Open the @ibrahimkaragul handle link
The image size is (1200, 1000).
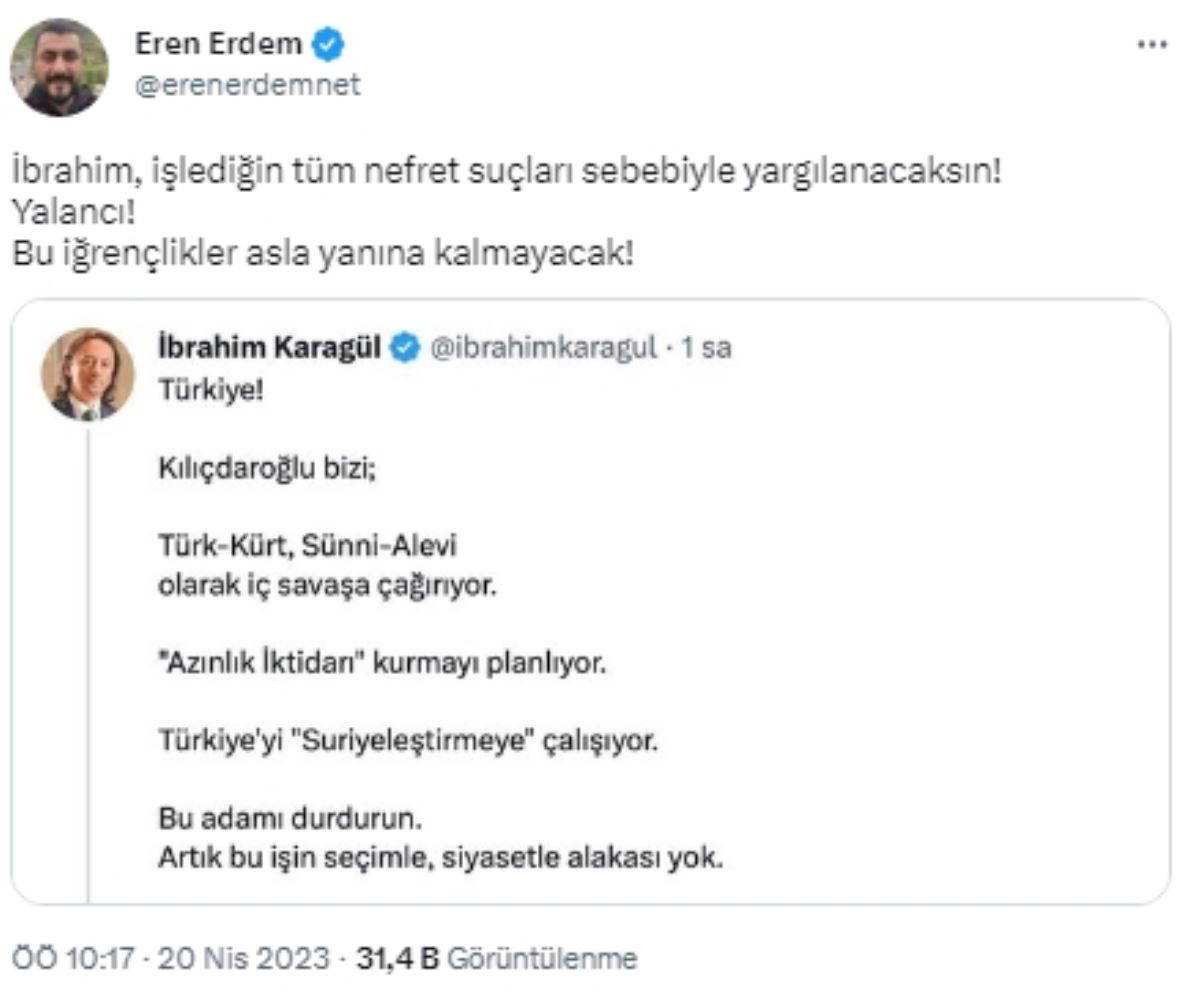click(543, 348)
